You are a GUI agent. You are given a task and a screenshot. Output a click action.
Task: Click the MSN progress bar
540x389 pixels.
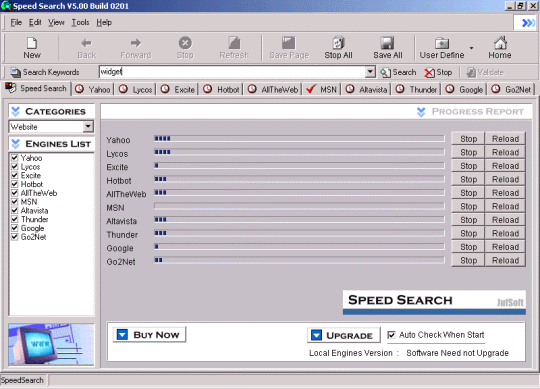pos(299,206)
